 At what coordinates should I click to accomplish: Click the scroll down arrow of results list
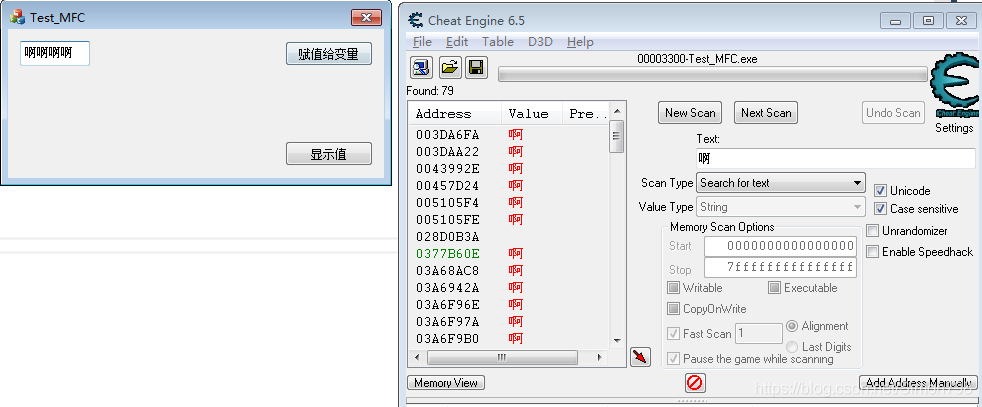click(616, 341)
